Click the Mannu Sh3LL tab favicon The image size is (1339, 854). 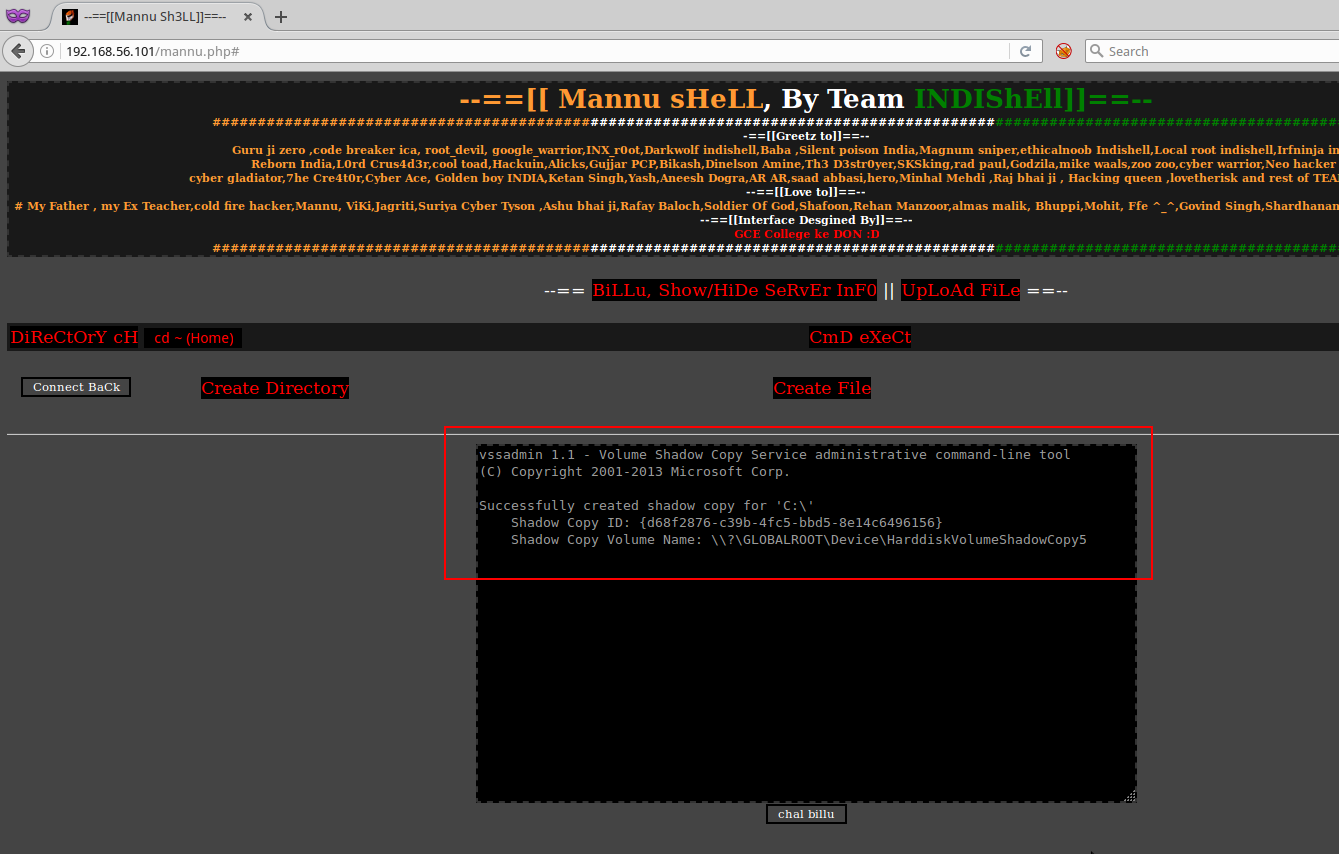point(70,17)
